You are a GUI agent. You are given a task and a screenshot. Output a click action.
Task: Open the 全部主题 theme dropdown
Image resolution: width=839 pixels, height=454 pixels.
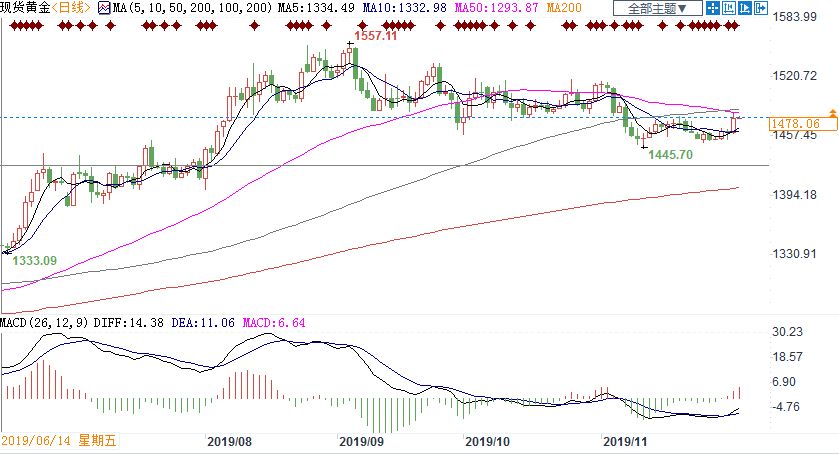657,8
